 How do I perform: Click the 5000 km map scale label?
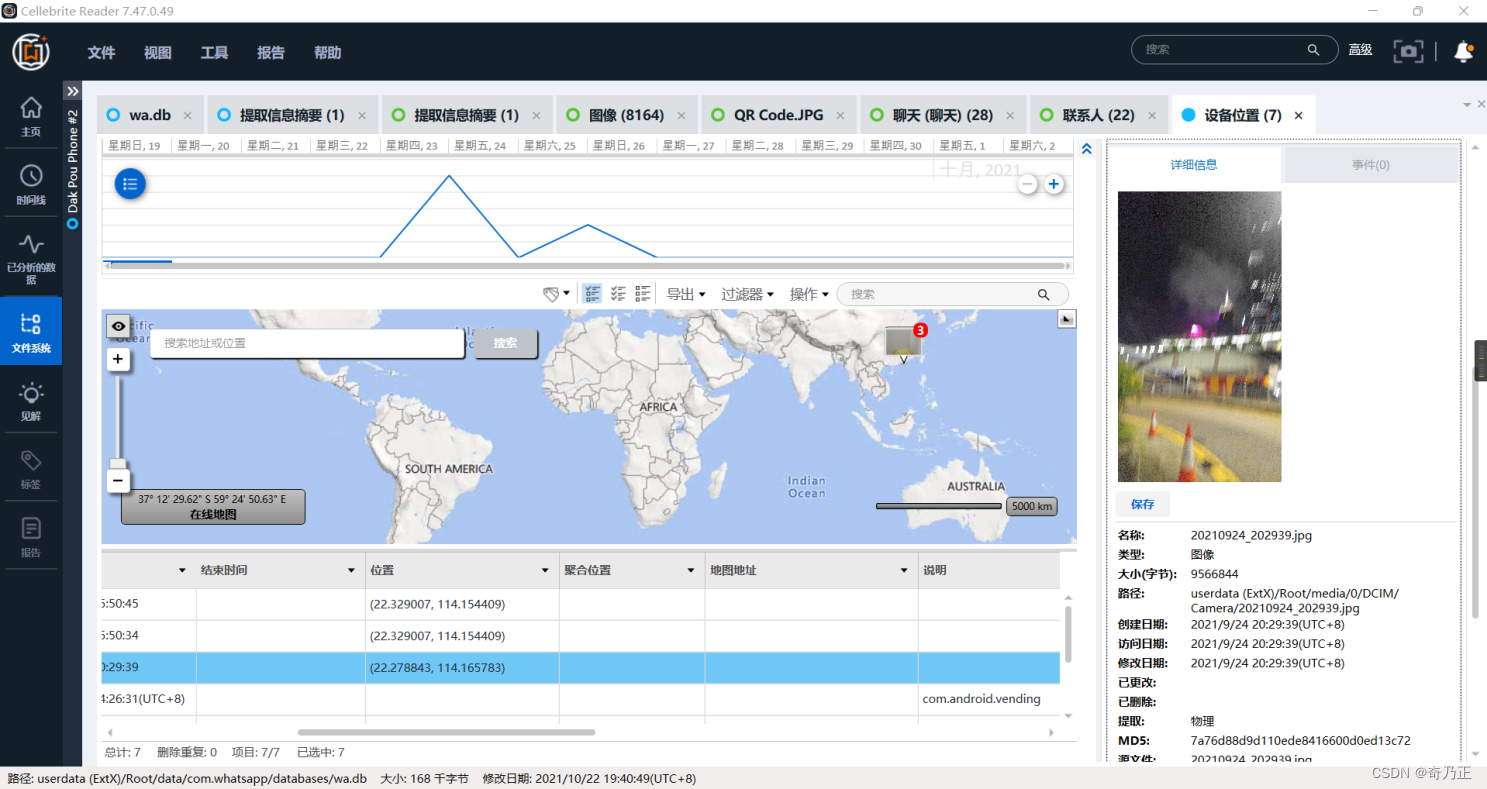tap(1031, 506)
